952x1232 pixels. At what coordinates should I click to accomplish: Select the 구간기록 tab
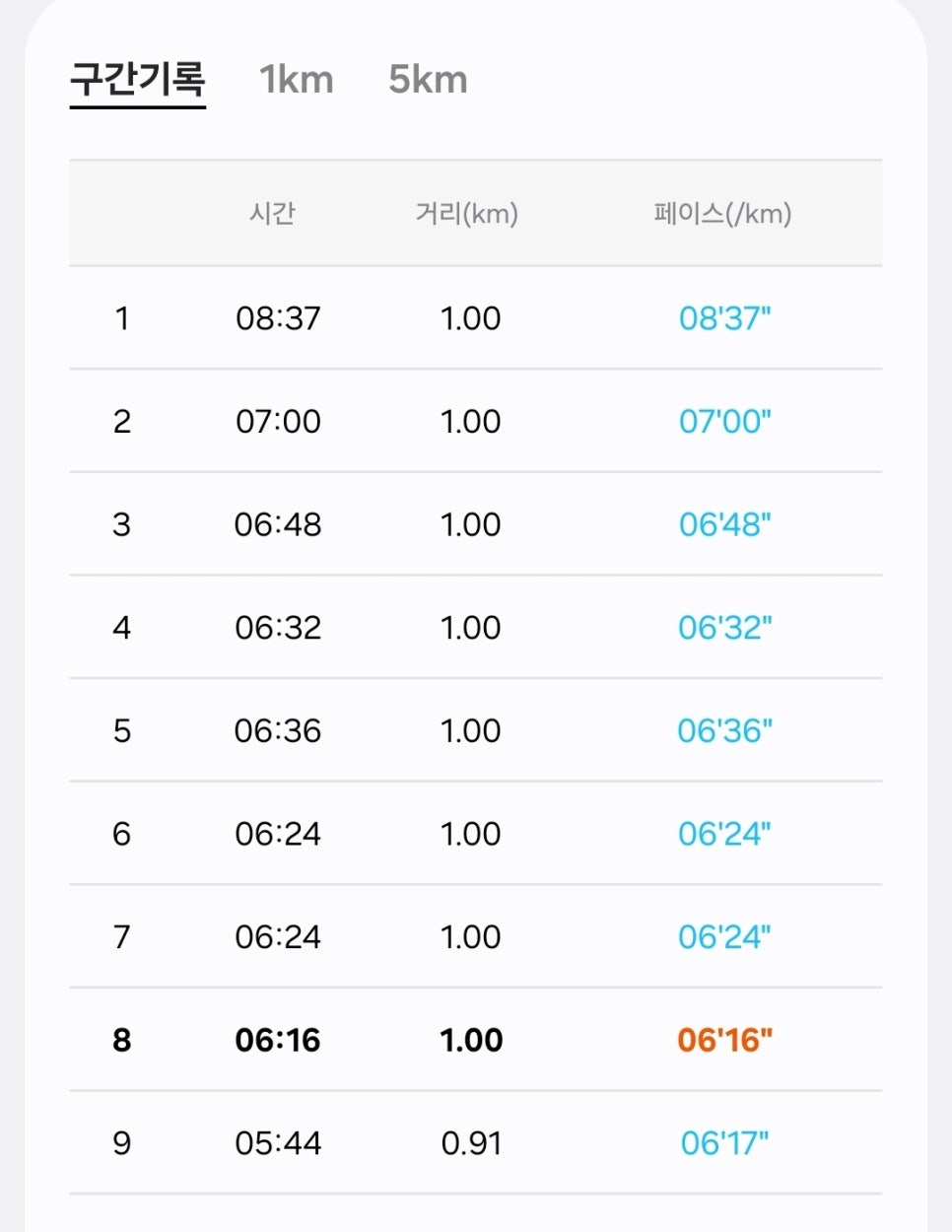pyautogui.click(x=138, y=79)
